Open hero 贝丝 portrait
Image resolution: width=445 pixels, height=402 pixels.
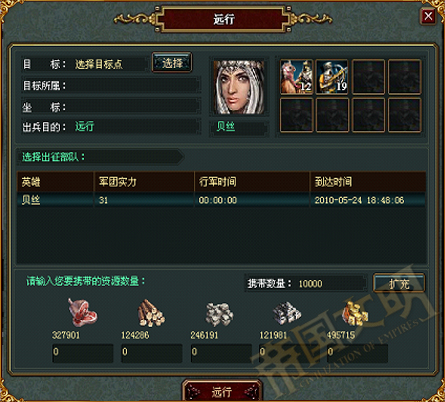point(239,88)
